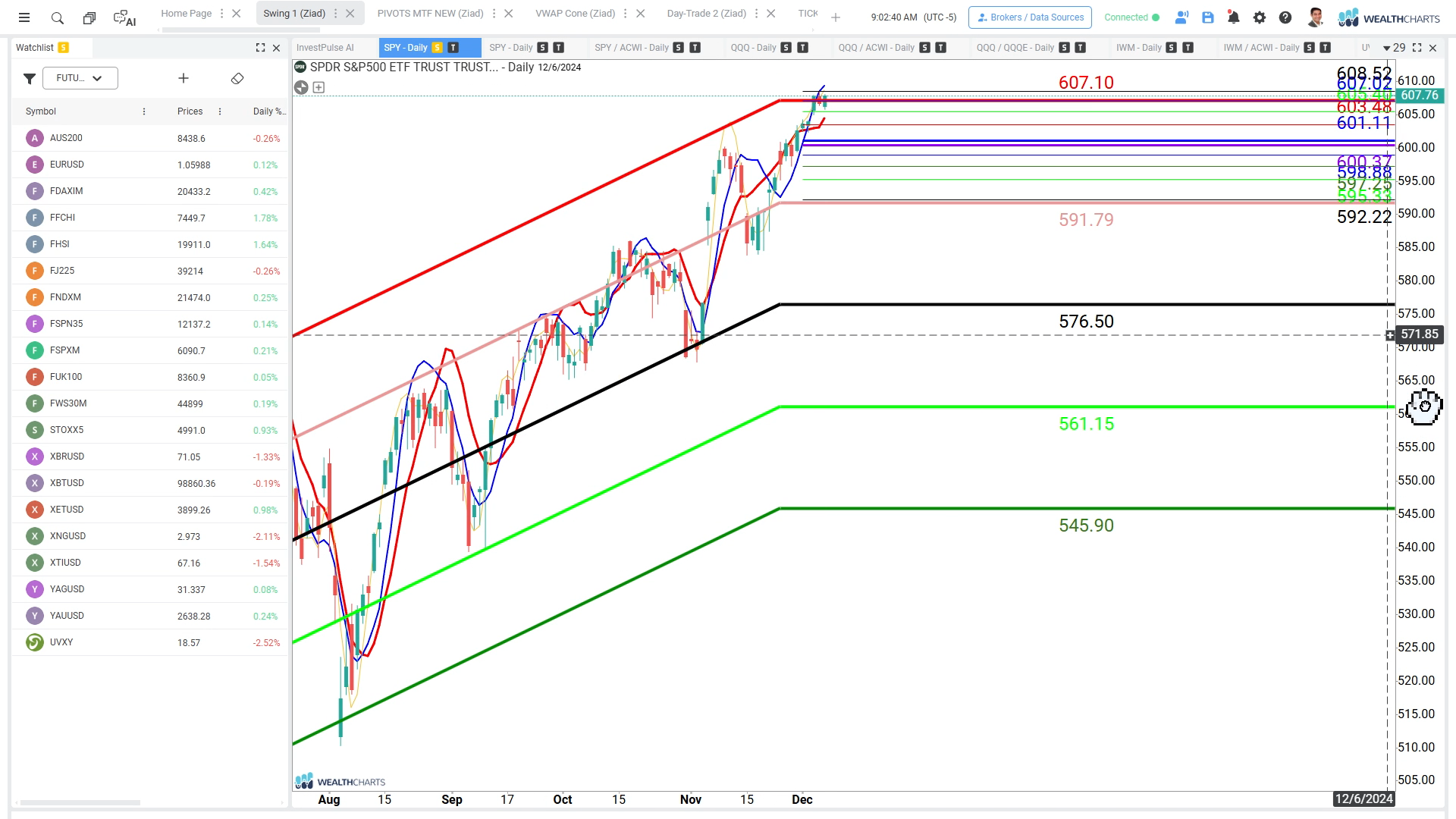Click the T badge on active SPY - Daily tab

[453, 48]
